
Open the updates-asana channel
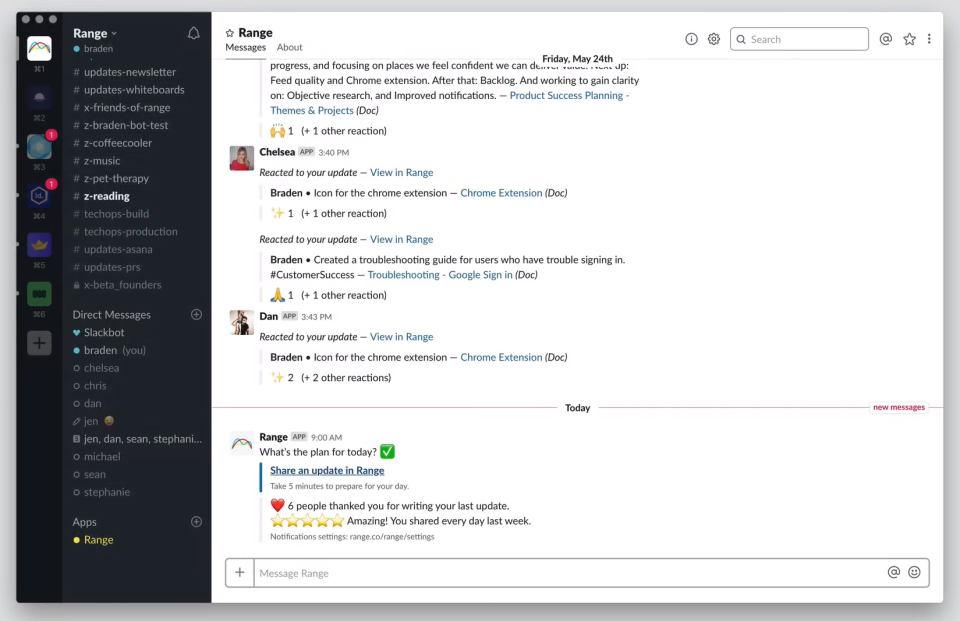click(118, 249)
